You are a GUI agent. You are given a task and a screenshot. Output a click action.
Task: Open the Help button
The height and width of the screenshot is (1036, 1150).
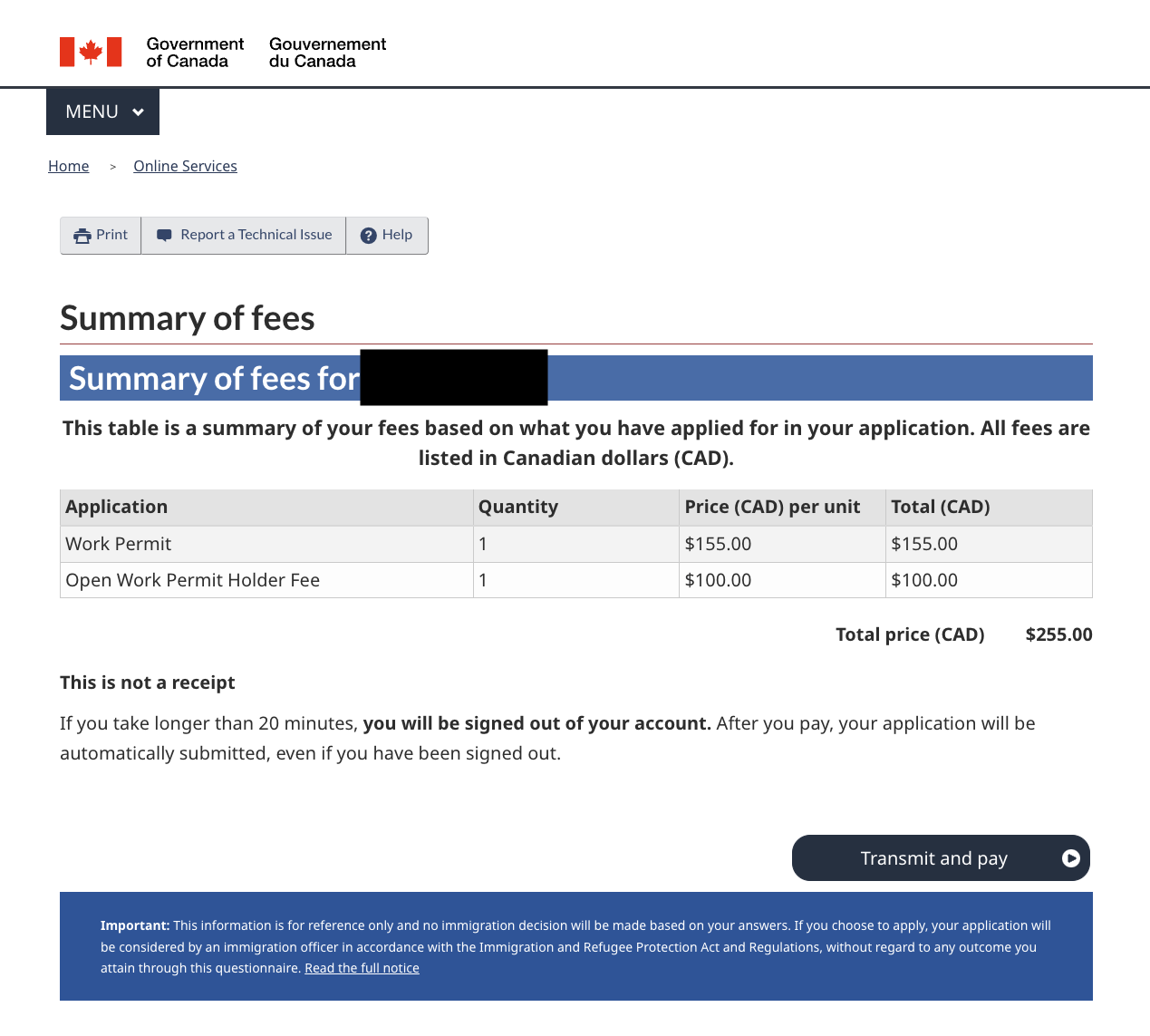coord(388,236)
